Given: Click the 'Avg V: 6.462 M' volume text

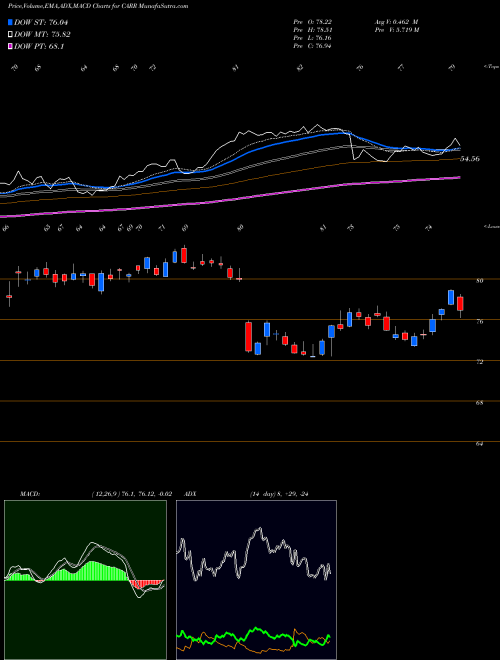Looking at the screenshot, I should [396, 22].
